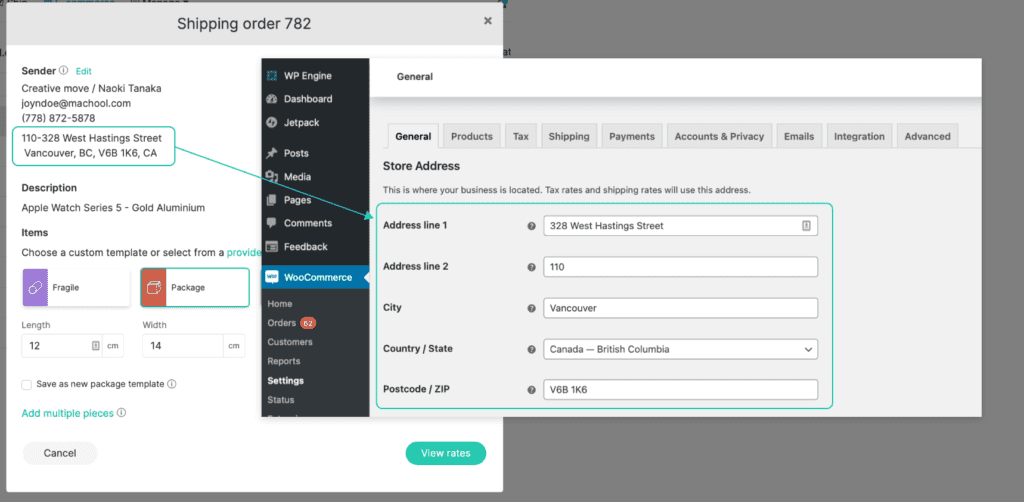Open the Integration tab
1024x502 pixels.
coord(859,136)
